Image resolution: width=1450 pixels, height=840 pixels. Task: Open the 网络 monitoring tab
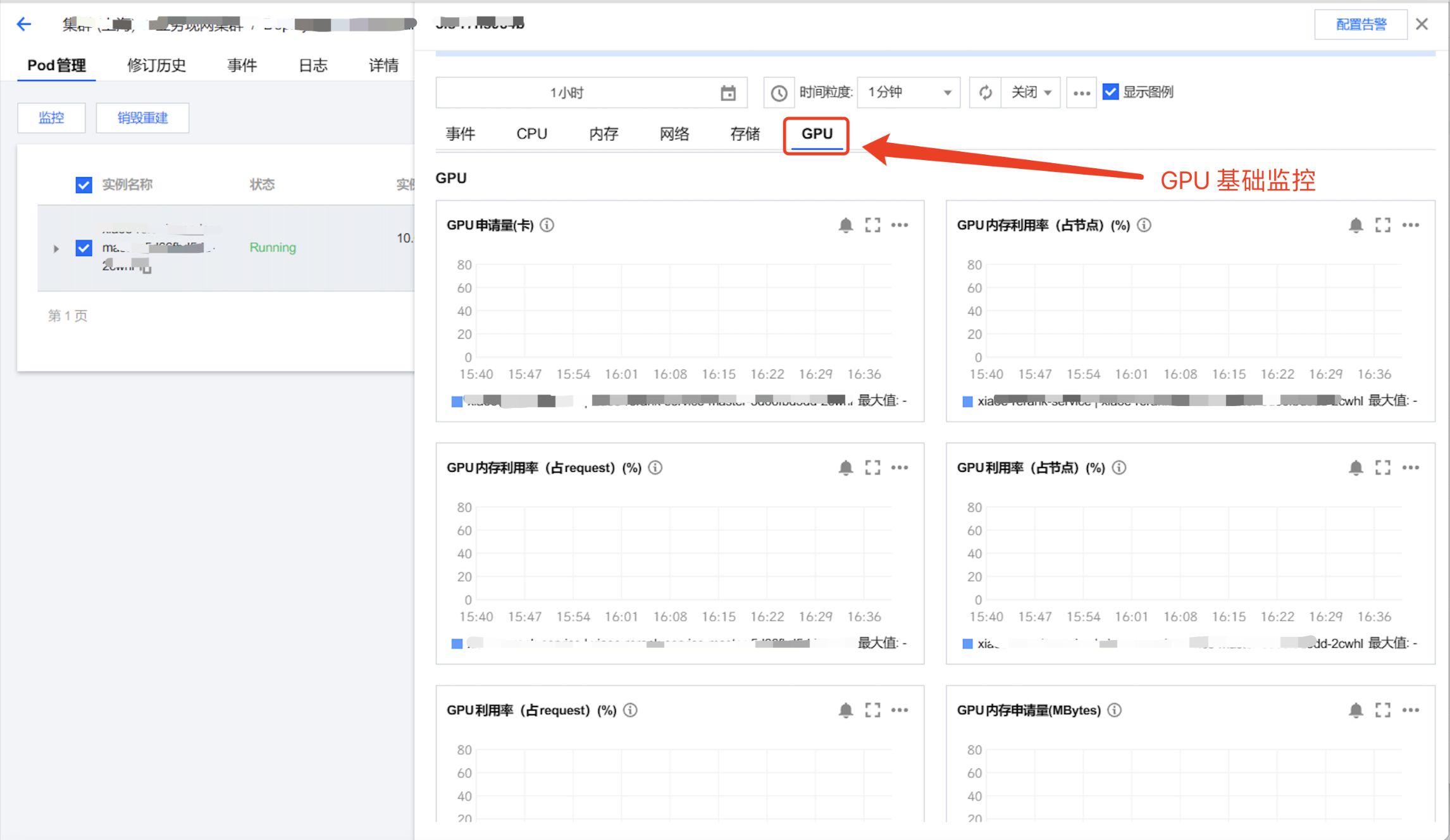tap(674, 134)
